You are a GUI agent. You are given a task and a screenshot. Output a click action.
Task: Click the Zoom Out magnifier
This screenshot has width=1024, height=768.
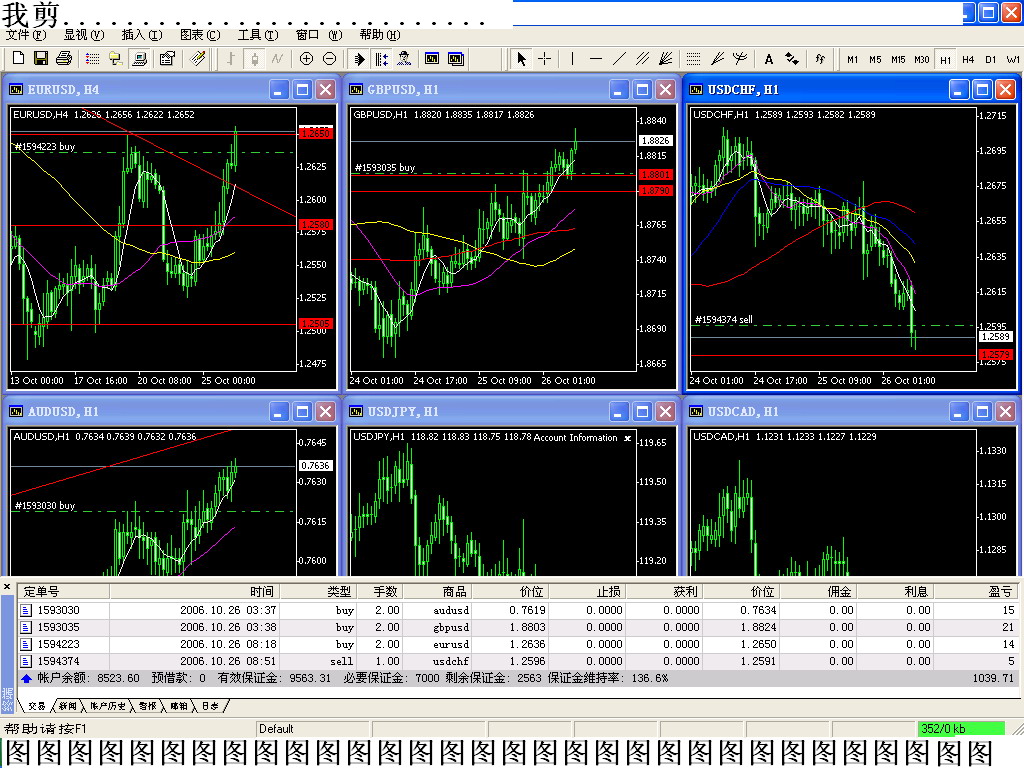330,59
